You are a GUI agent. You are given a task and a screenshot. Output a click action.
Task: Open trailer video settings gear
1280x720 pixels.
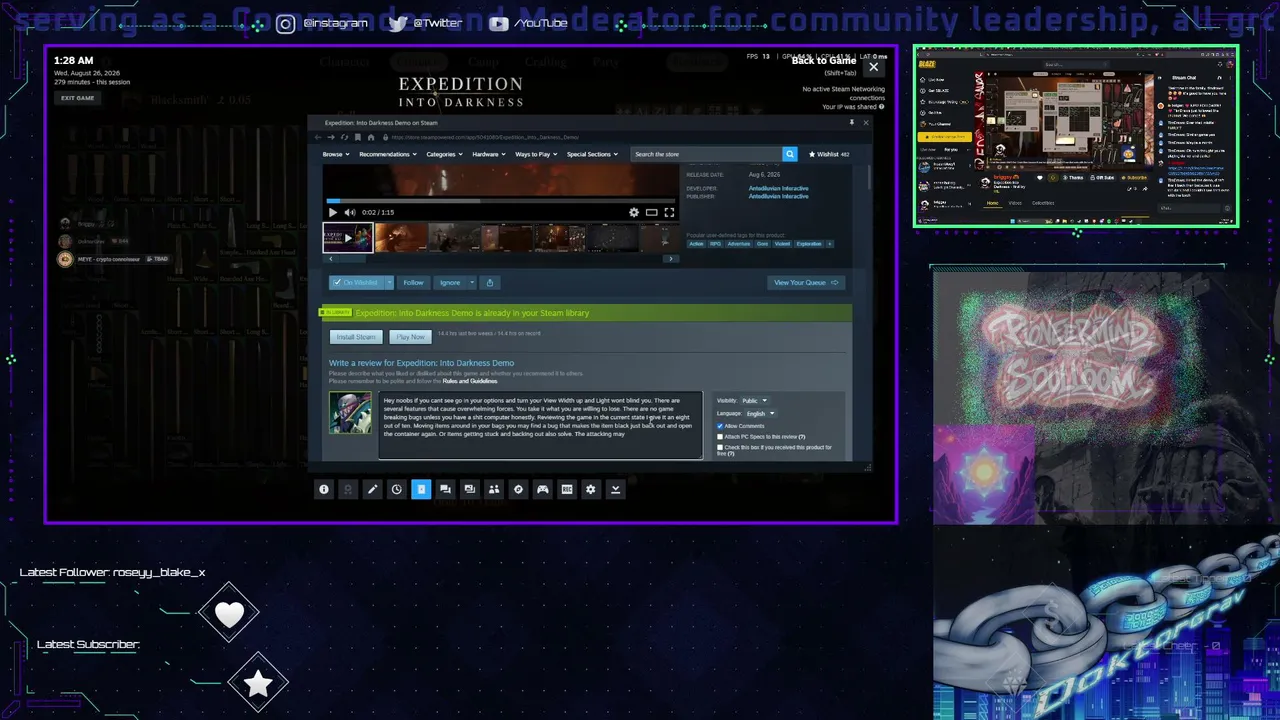pyautogui.click(x=634, y=212)
